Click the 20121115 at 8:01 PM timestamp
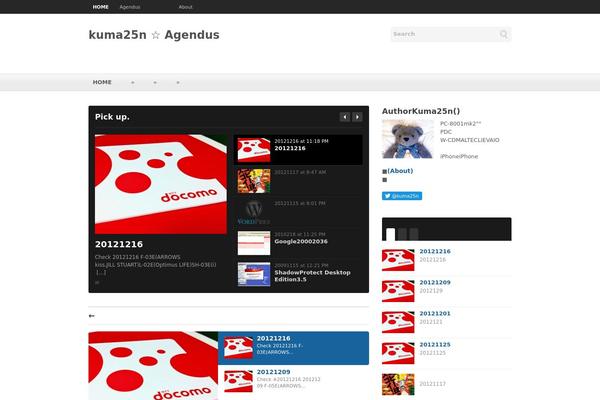Image resolution: width=600 pixels, height=400 pixels. [300, 203]
